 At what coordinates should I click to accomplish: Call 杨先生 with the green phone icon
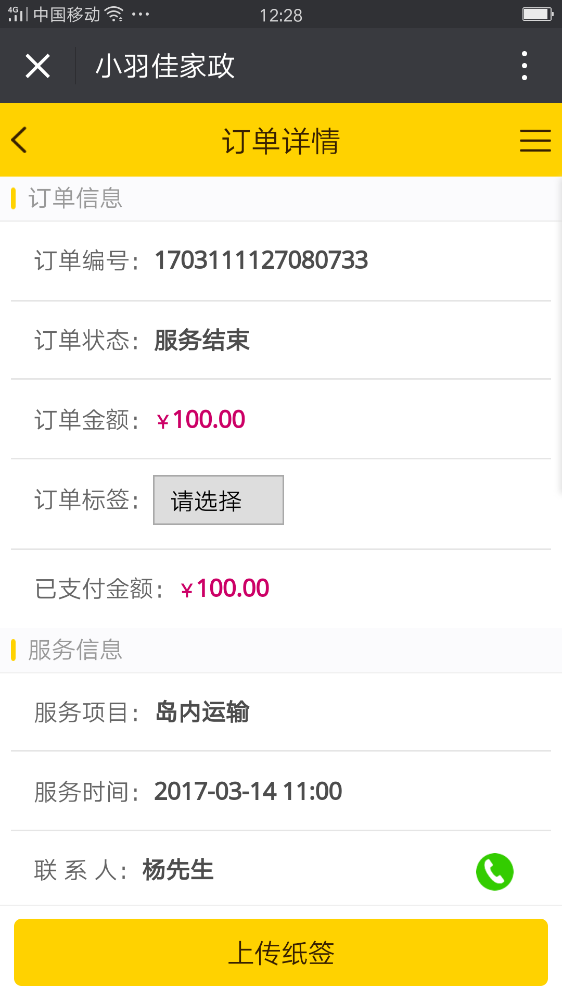[x=494, y=871]
